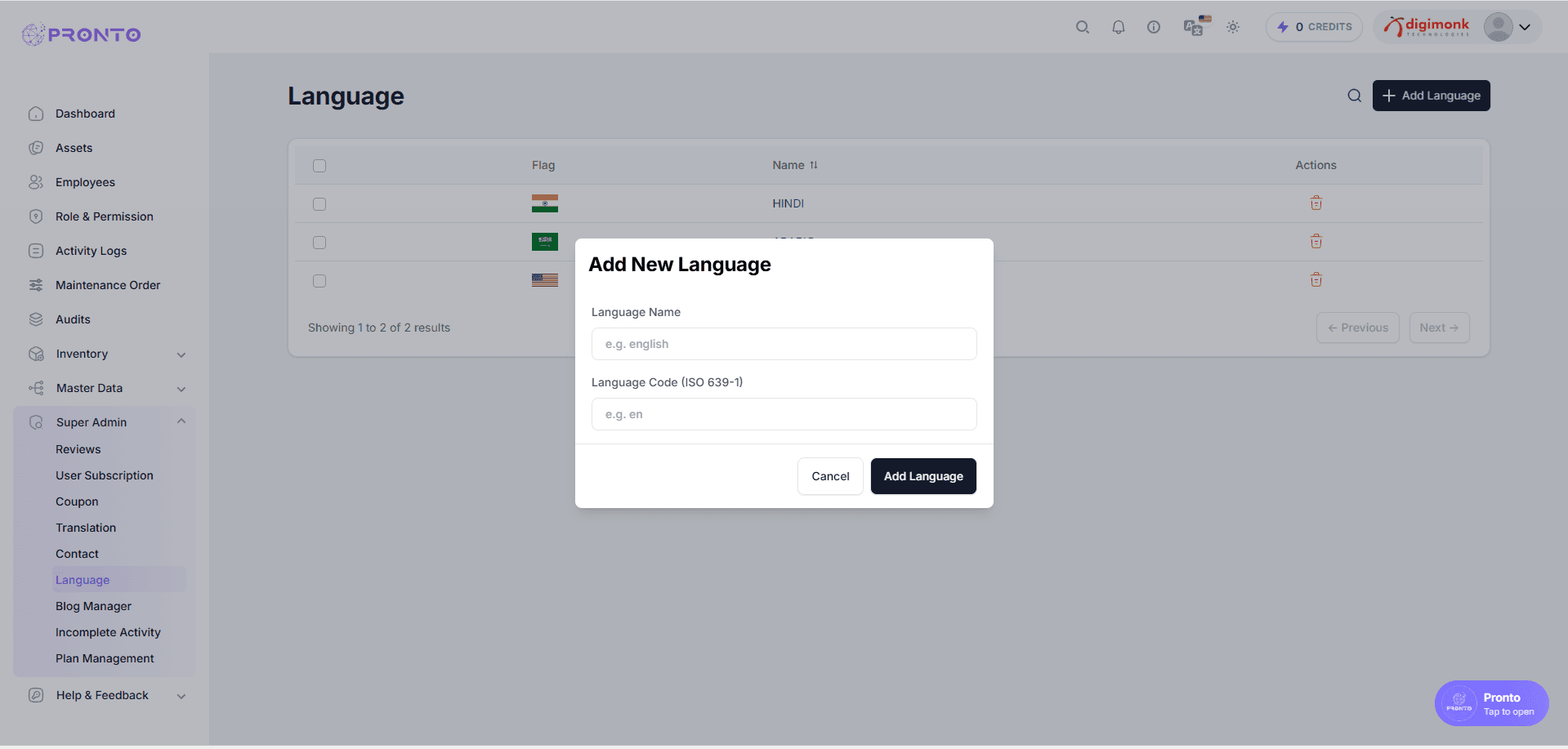Toggle light mode using the sun icon

[x=1233, y=26]
